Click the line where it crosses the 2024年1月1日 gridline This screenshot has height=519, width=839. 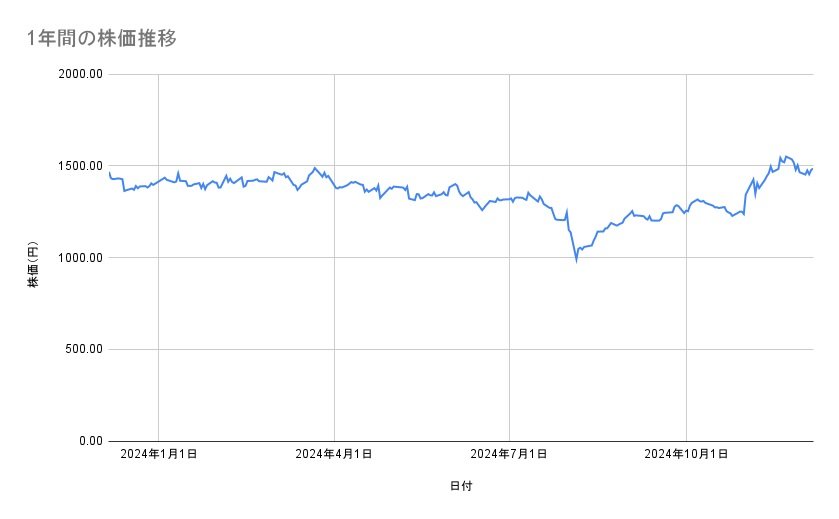pos(158,180)
